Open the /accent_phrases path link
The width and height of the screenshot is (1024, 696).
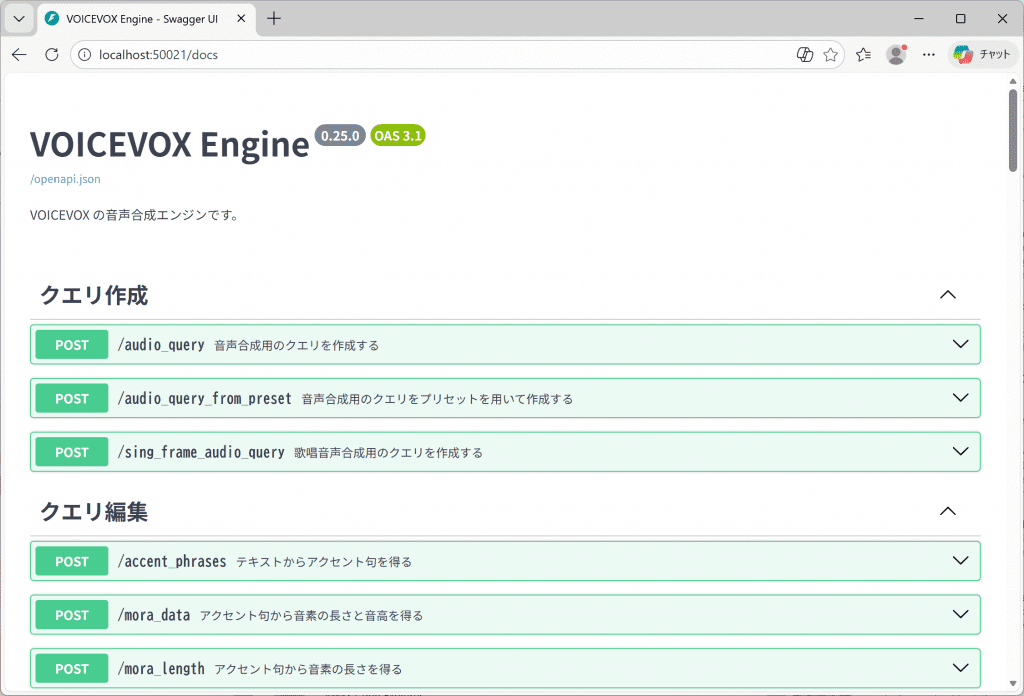click(x=172, y=561)
